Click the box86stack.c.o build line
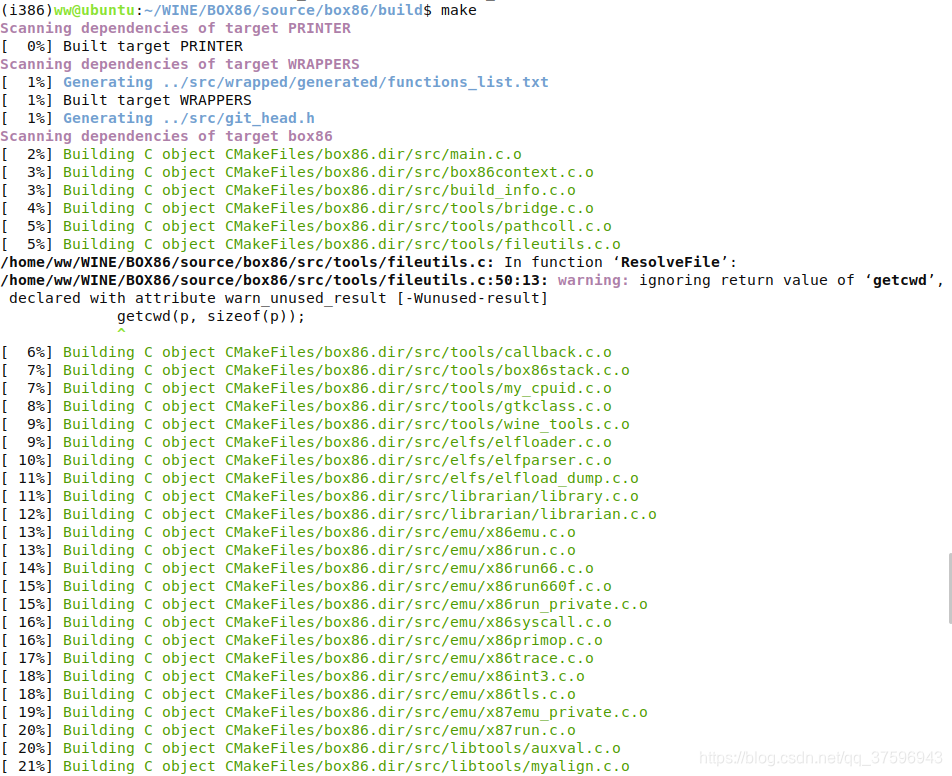 (x=315, y=370)
